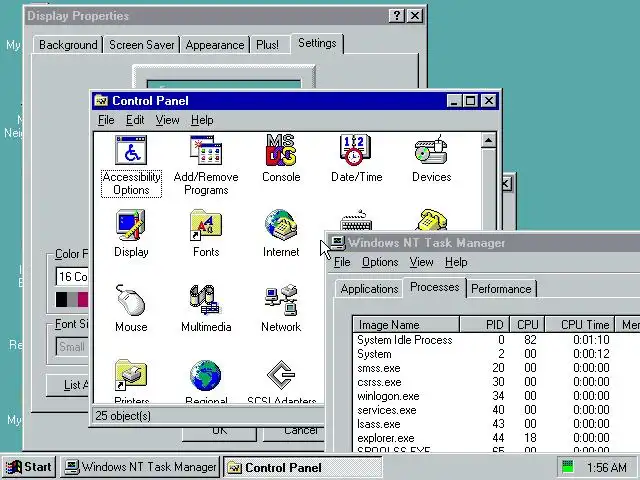
Task: Click the Task Manager title bar icon
Action: pos(337,242)
